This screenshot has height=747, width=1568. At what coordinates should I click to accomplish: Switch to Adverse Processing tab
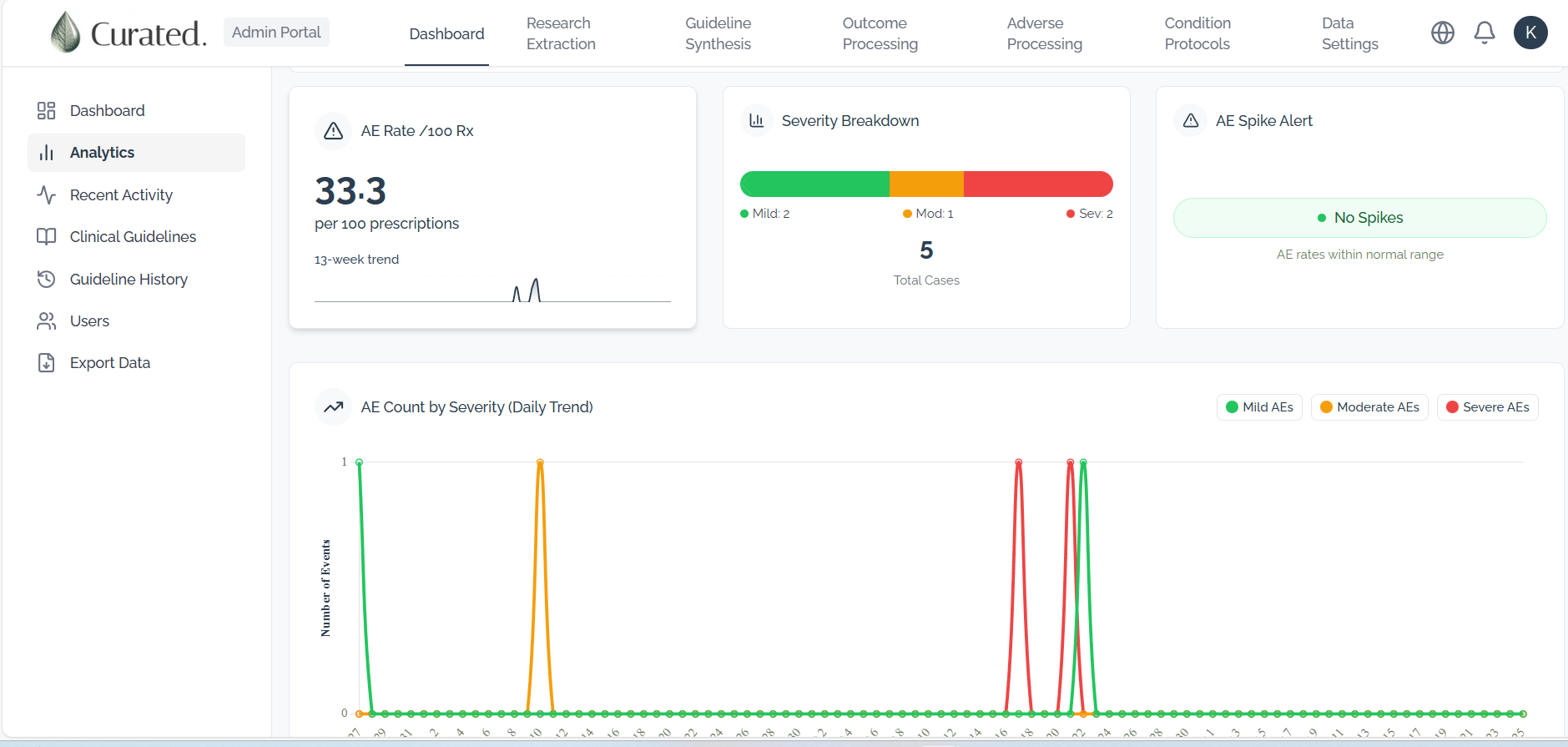1044,33
